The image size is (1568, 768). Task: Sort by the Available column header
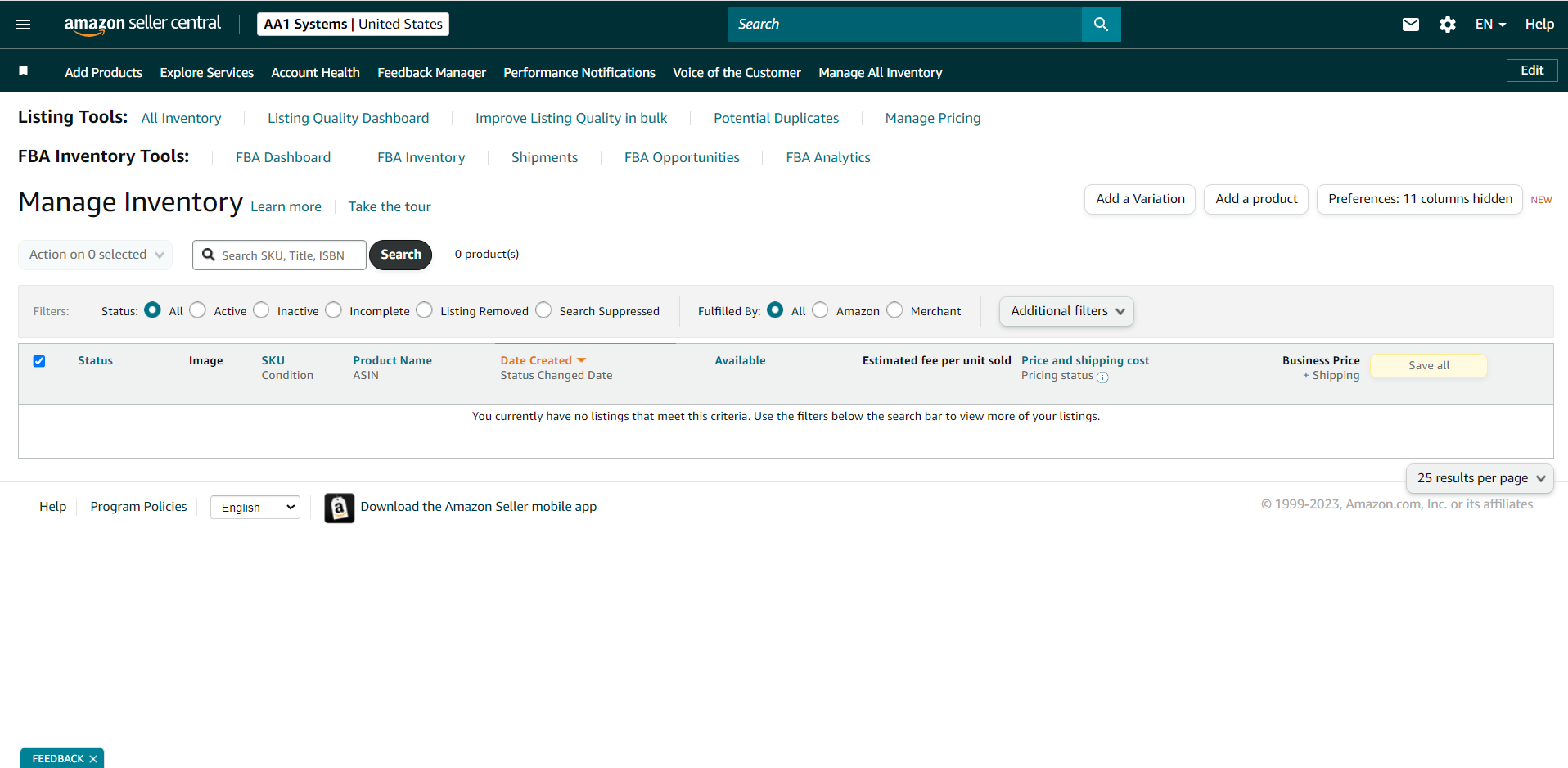(x=741, y=360)
